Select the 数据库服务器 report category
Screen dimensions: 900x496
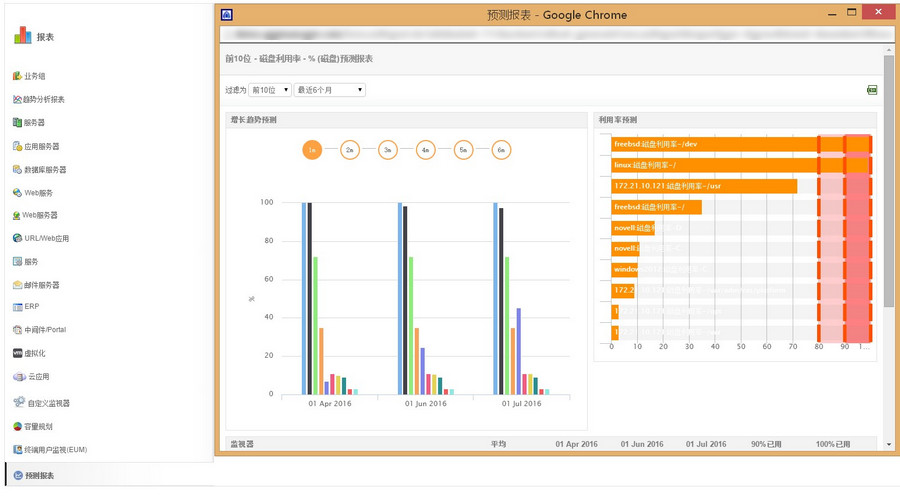pos(45,169)
